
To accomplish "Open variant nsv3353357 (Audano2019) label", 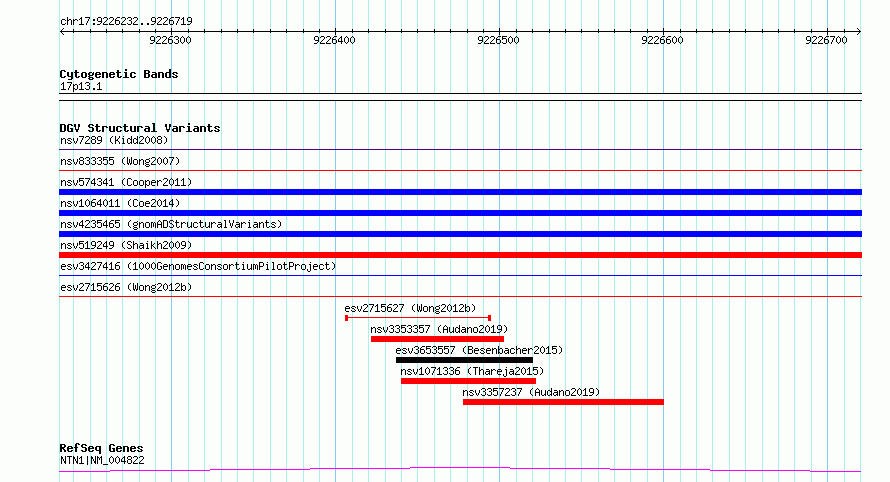I will pyautogui.click(x=439, y=329).
